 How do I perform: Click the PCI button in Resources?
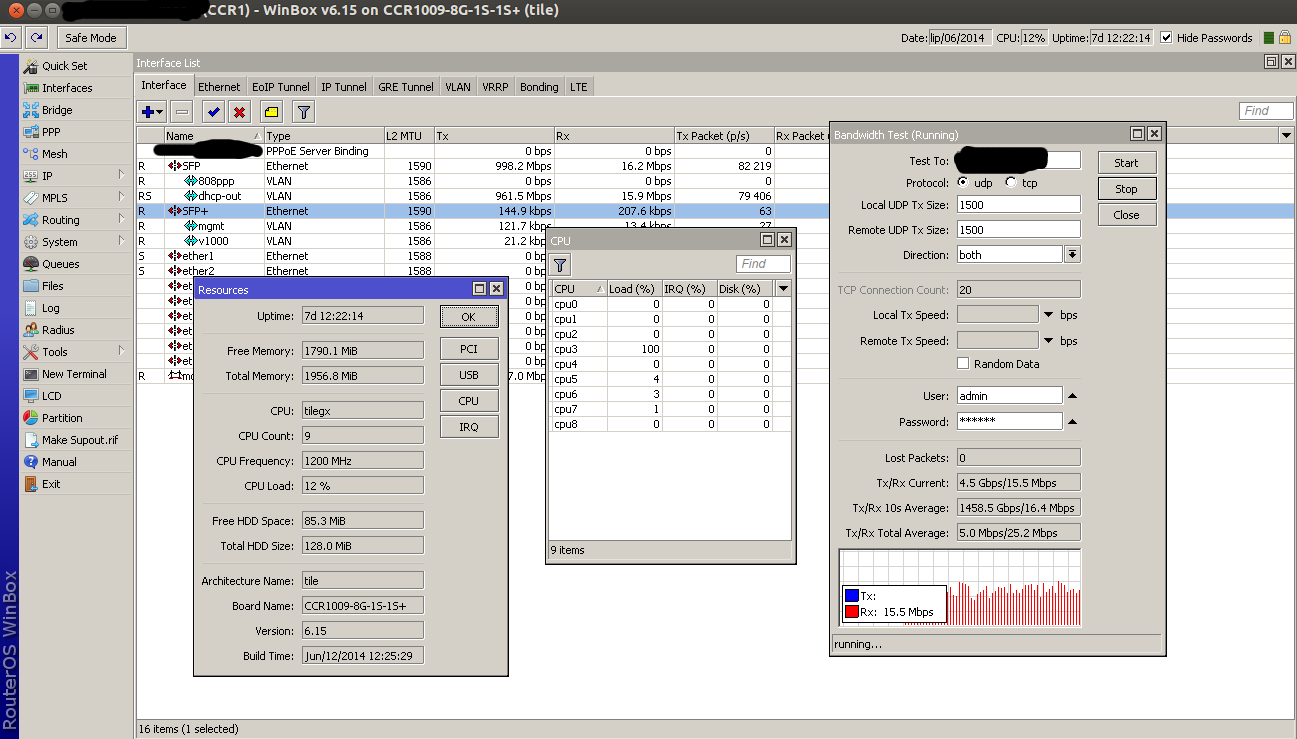pos(468,349)
